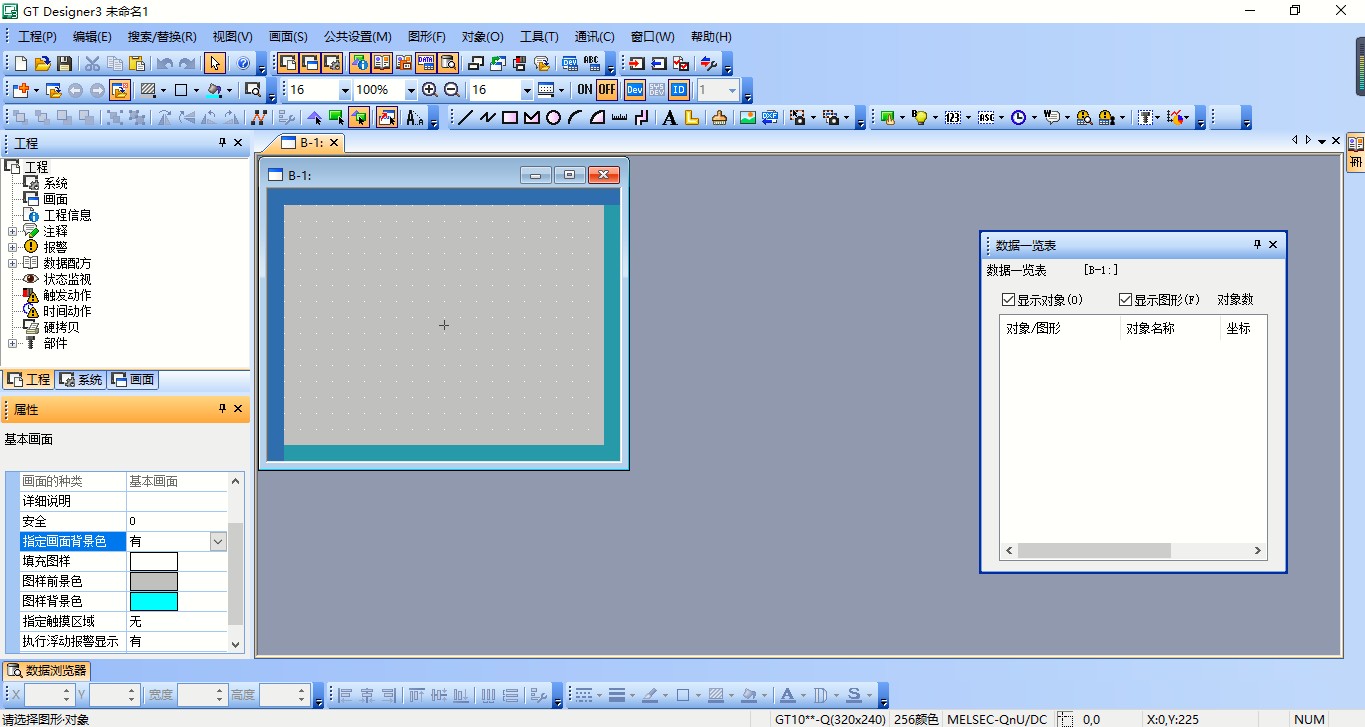Open the 通讯(C) menu
Screen dimensions: 1365x727
pyautogui.click(x=595, y=37)
